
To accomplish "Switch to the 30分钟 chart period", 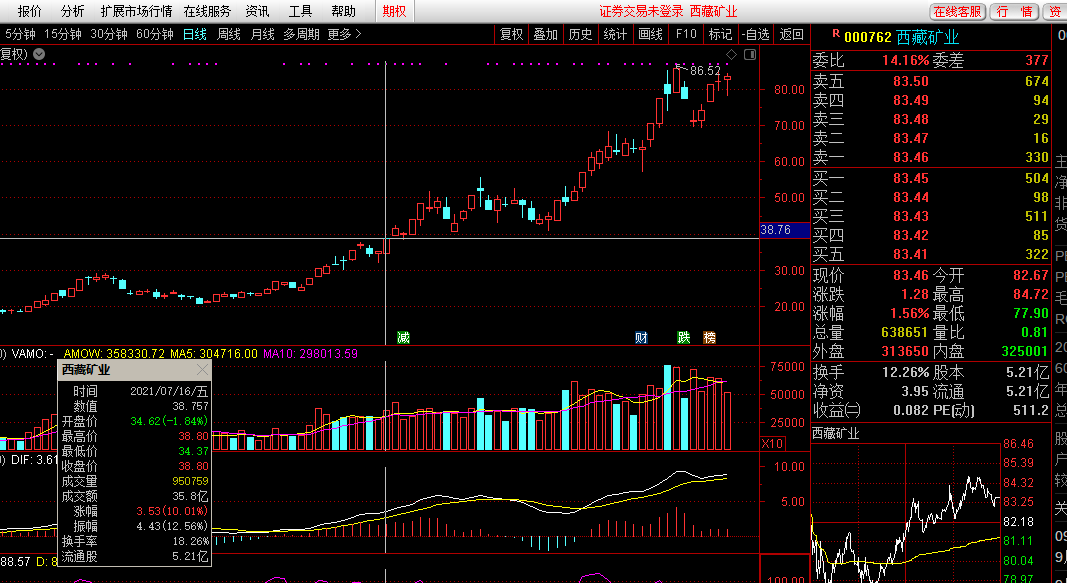I will pyautogui.click(x=109, y=34).
